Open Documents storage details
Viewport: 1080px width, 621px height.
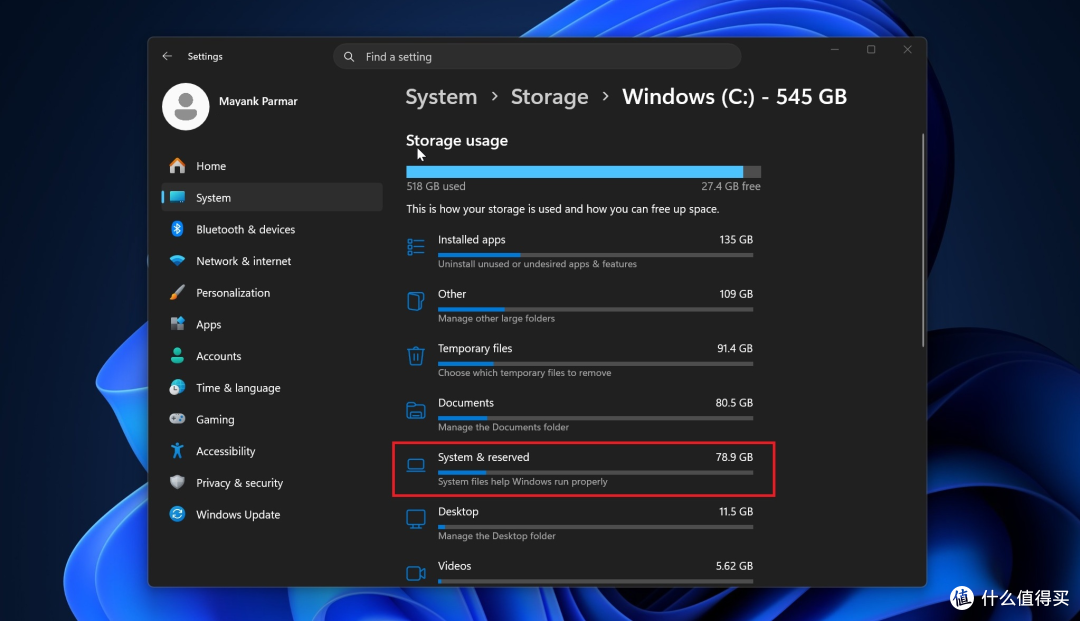point(583,414)
